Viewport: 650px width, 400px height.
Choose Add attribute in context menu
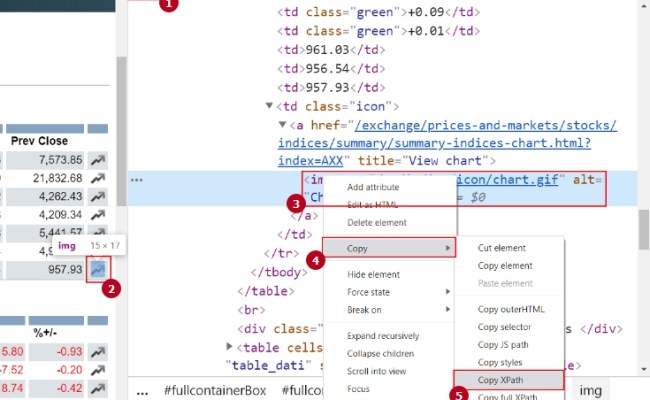click(x=373, y=187)
